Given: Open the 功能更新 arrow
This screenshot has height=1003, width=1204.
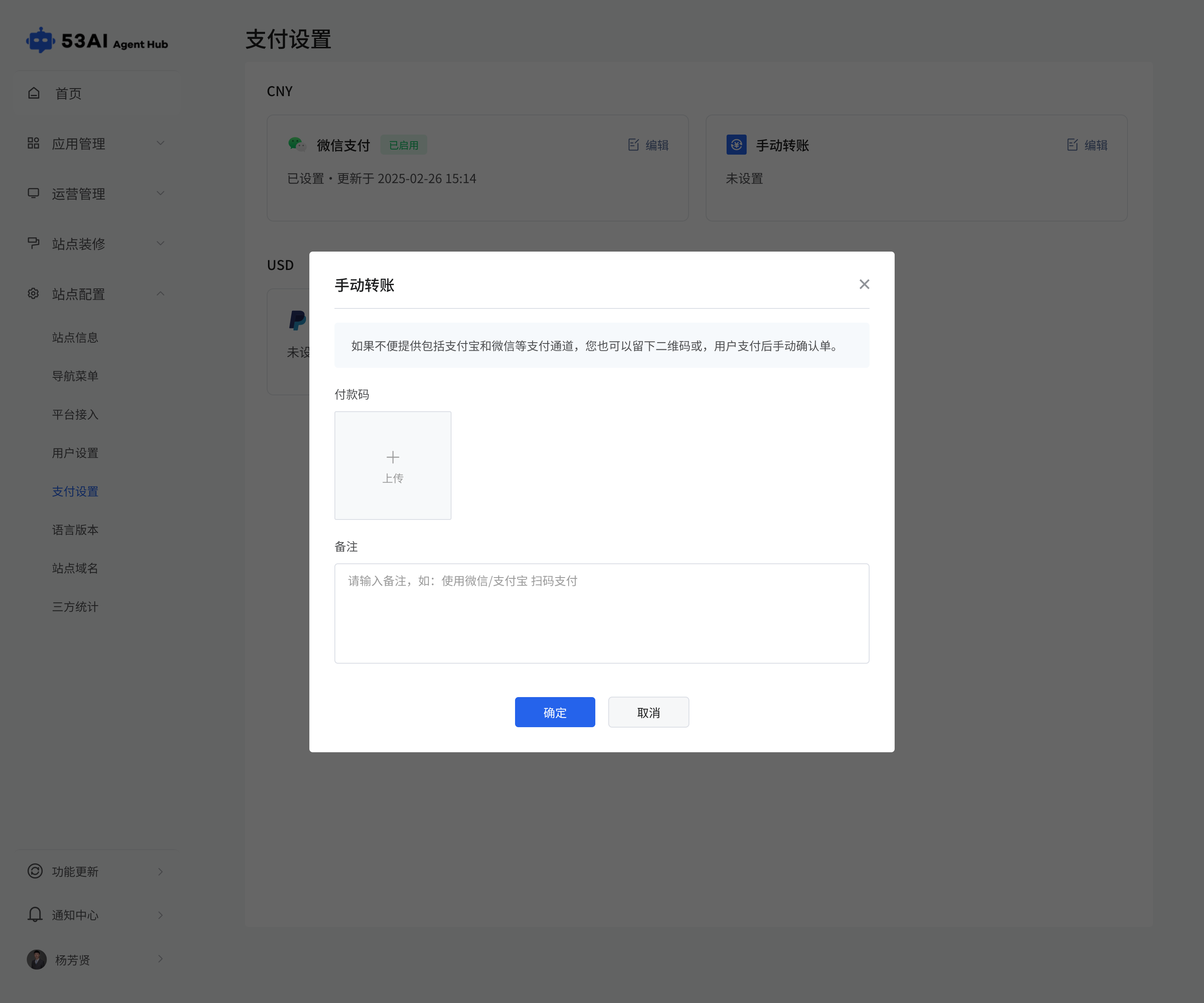Looking at the screenshot, I should click(x=161, y=872).
